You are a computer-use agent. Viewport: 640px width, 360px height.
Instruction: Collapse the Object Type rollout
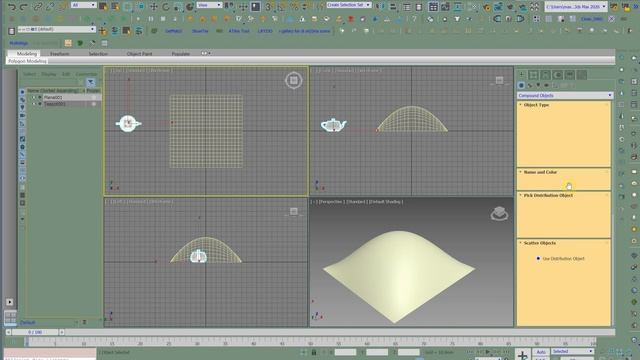(564, 105)
